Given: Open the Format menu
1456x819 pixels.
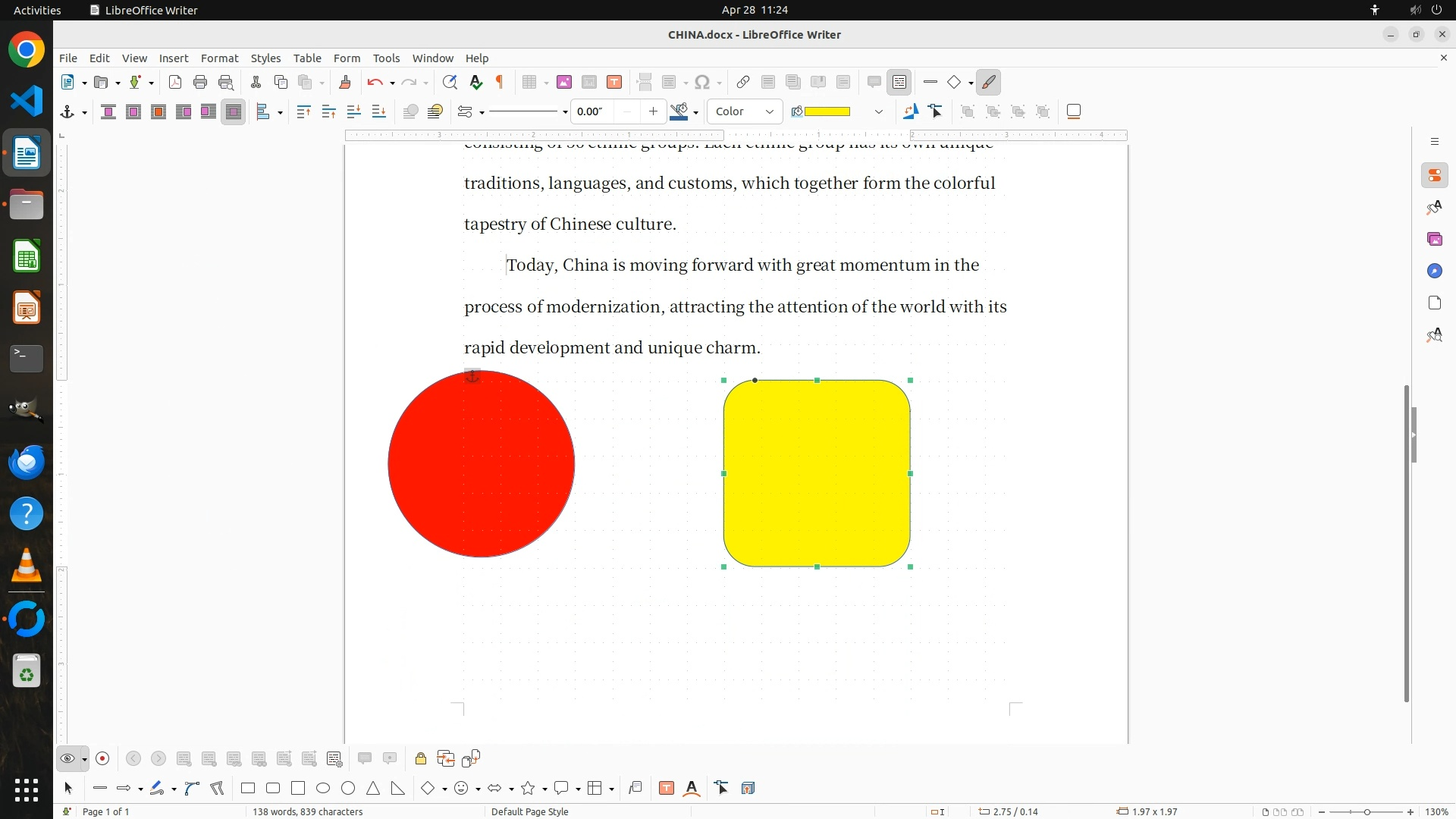Looking at the screenshot, I should click(x=219, y=58).
